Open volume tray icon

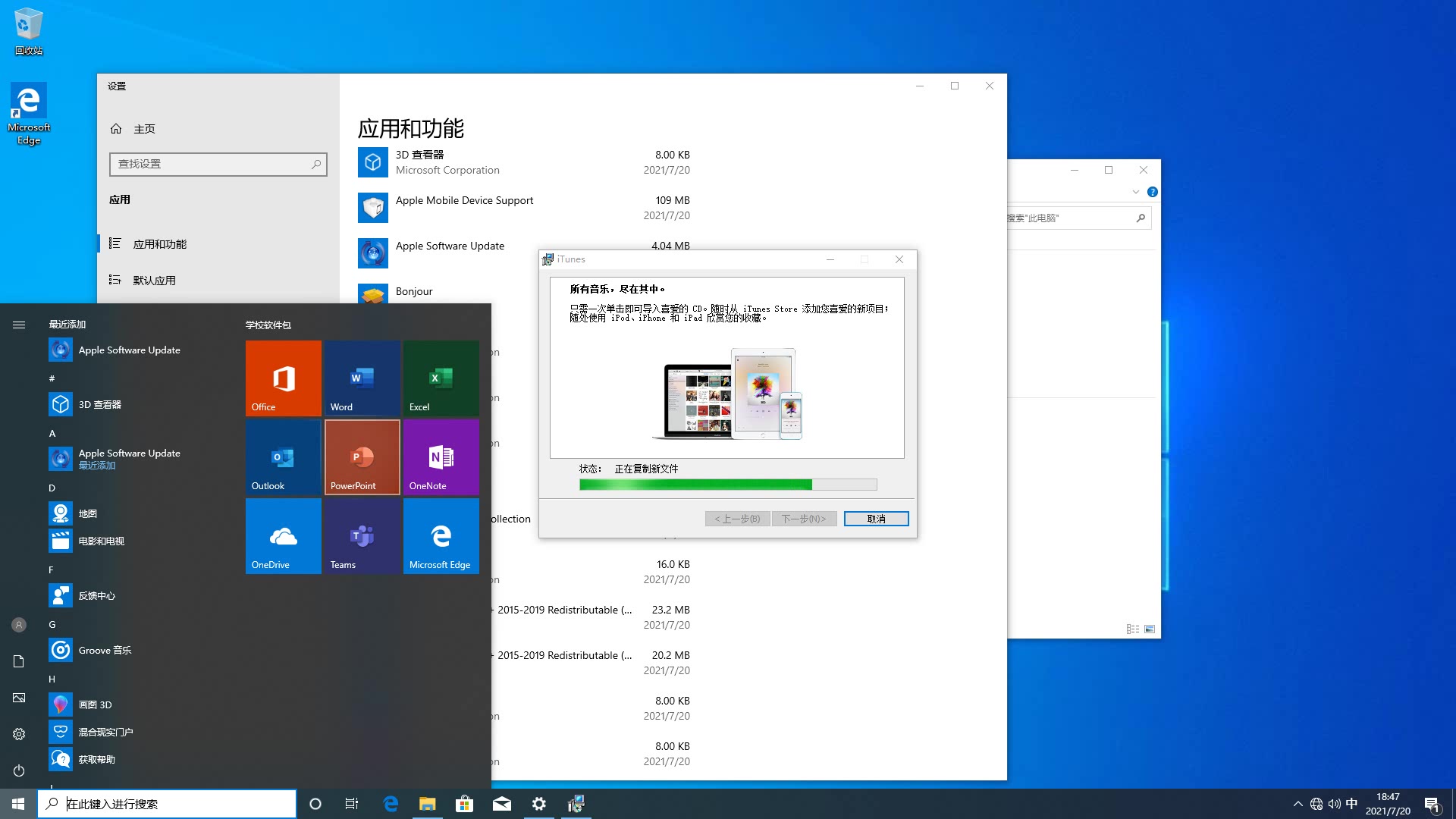1334,804
